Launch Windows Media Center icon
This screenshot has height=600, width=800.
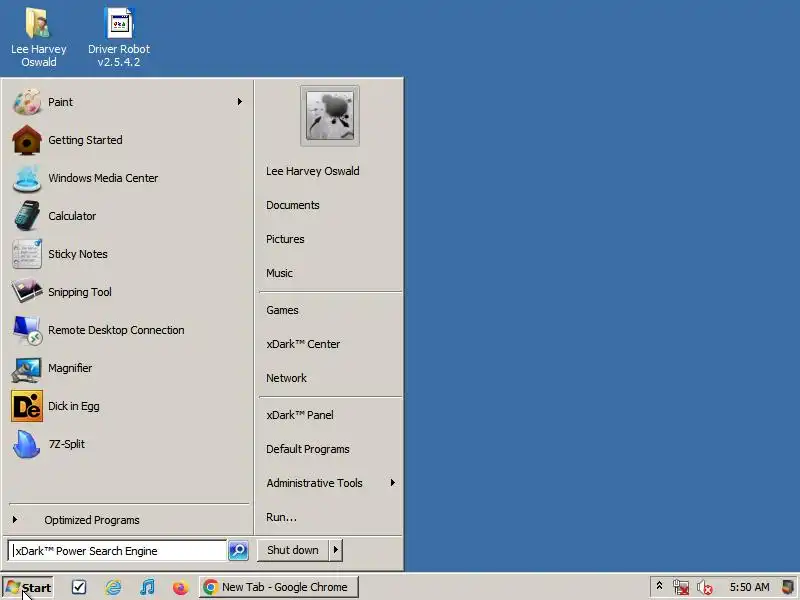click(27, 178)
